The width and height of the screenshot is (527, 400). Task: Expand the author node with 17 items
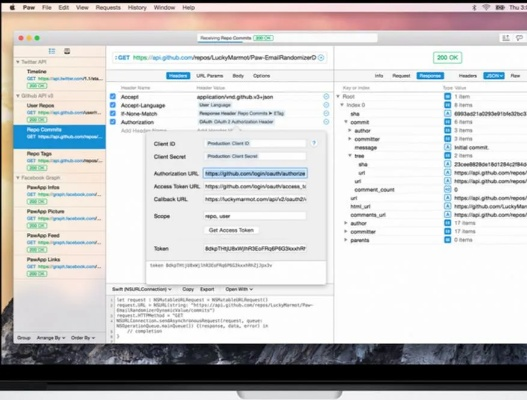[x=346, y=223]
